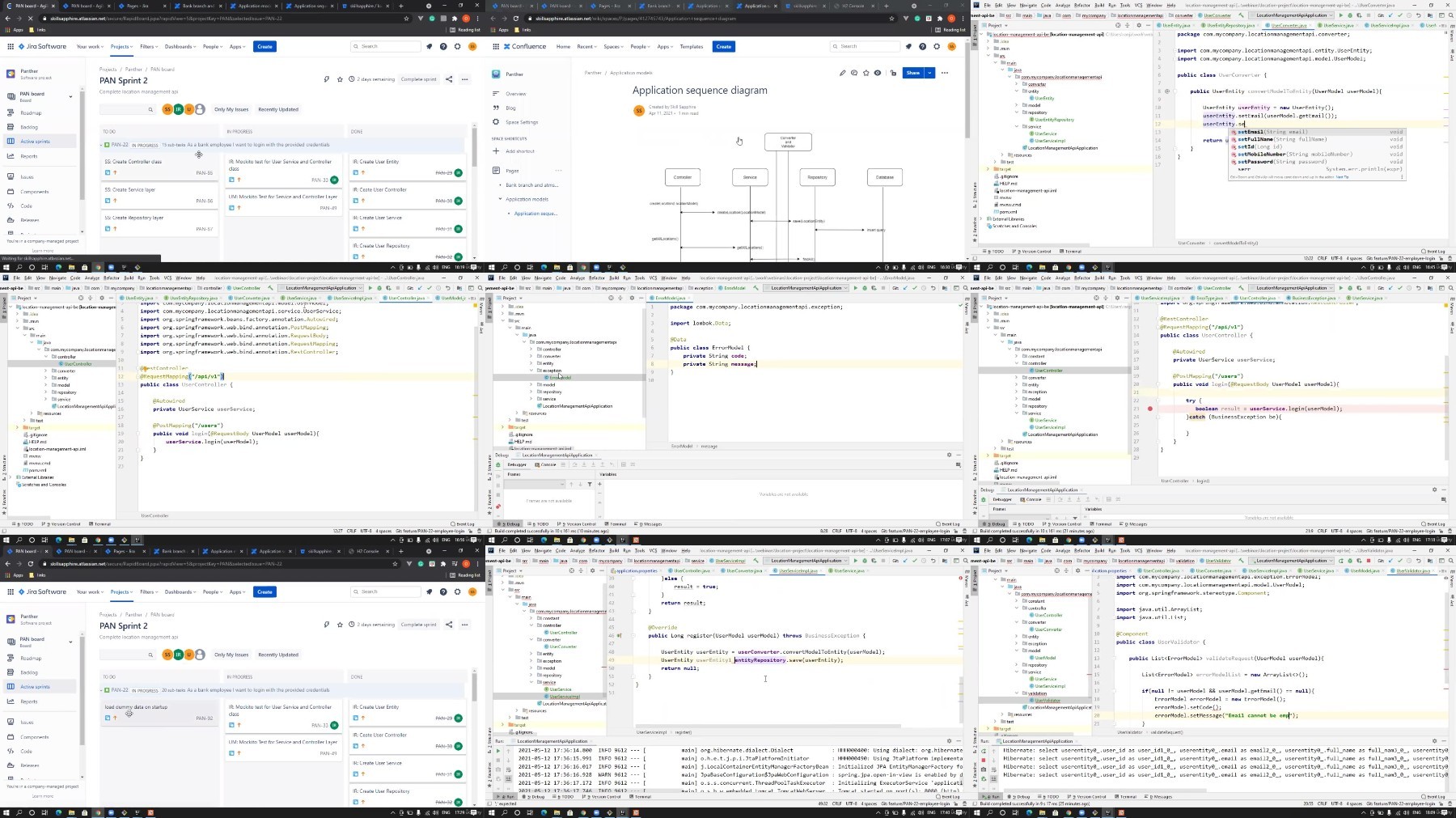Open Refactor menu in UserConverter window
Viewport: 1456px width, 818px height.
point(1082,5)
